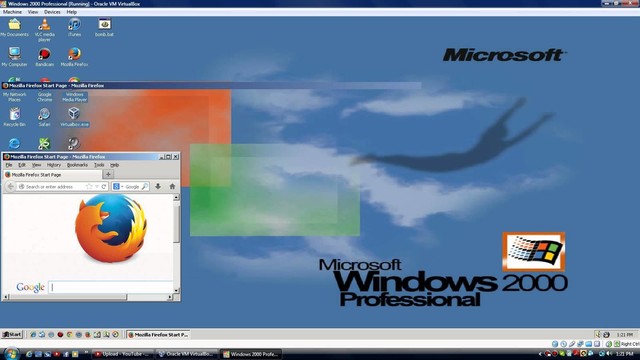This screenshot has height=360, width=640.
Task: Click the search magnifier icon in Firefox
Action: tap(144, 187)
